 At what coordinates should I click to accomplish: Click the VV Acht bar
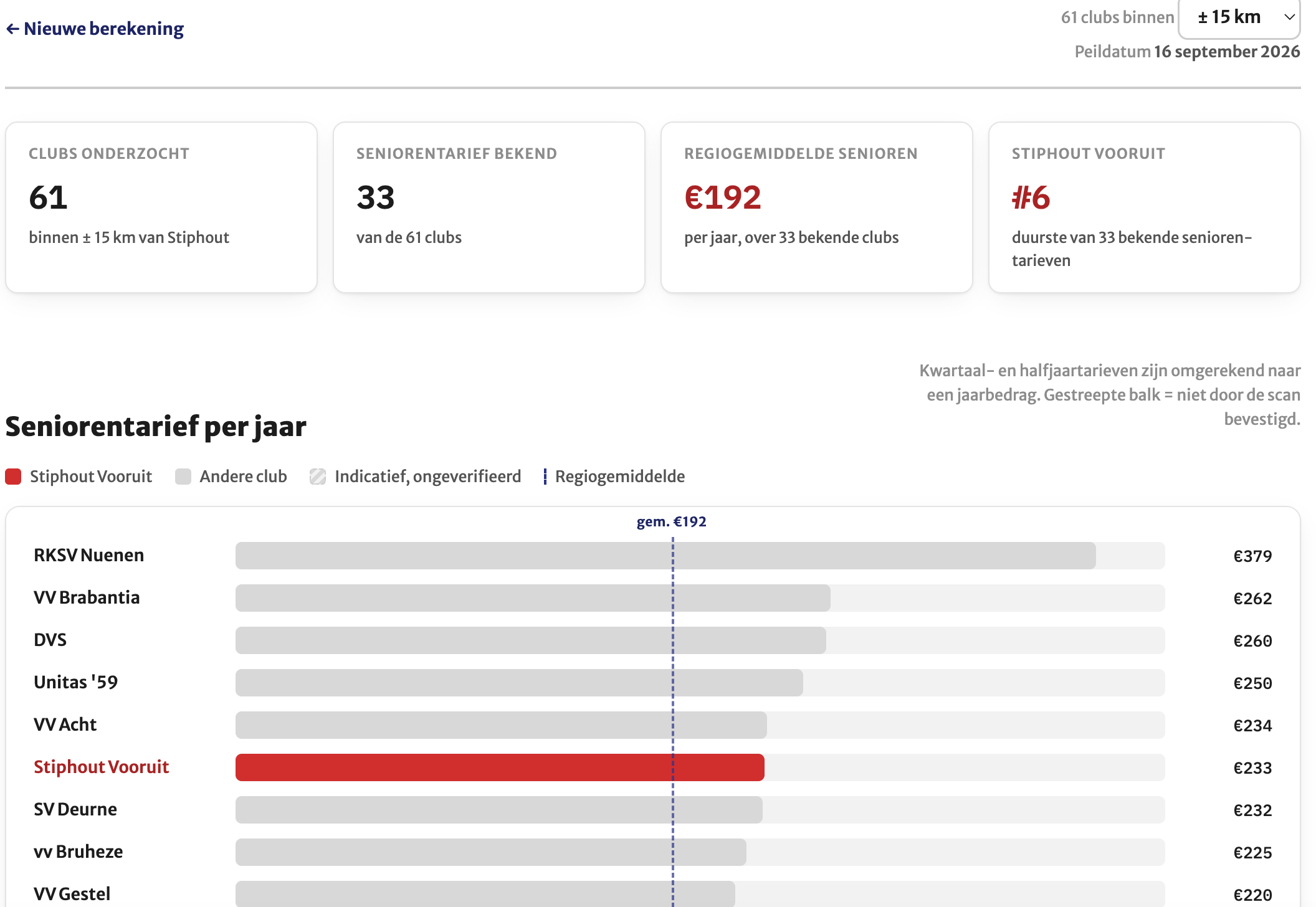[501, 725]
